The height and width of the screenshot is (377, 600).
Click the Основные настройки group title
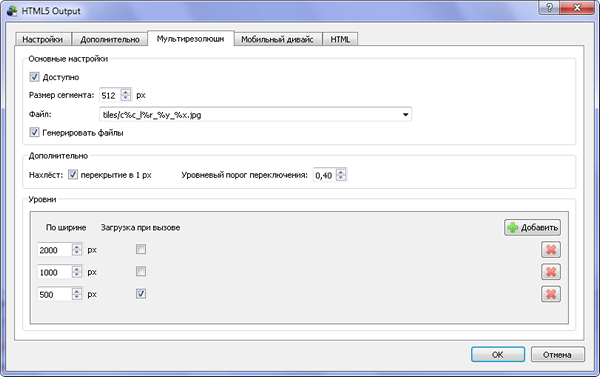[68, 59]
